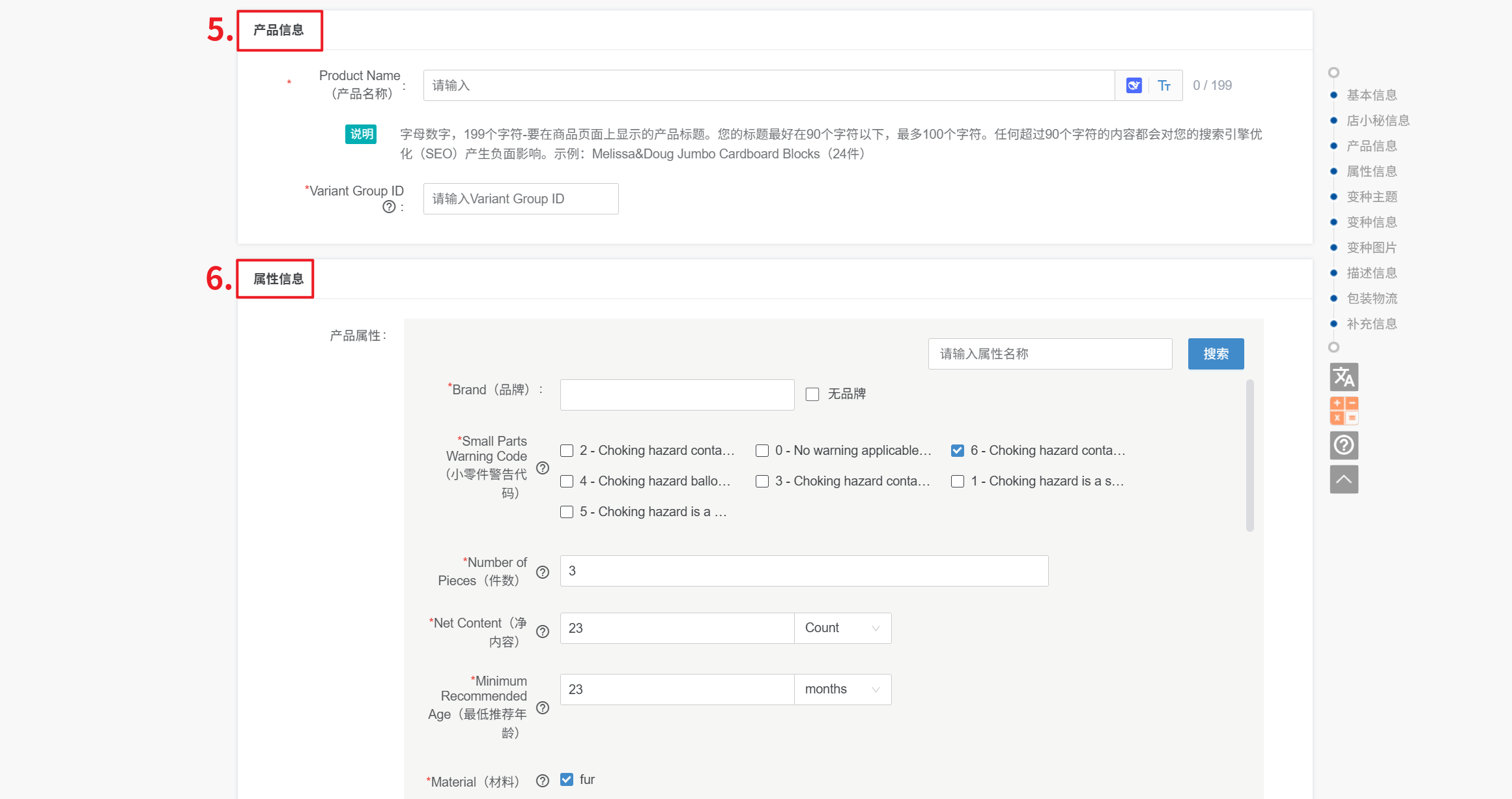
Task: Click the sidebar help question mark icon
Action: point(1343,445)
